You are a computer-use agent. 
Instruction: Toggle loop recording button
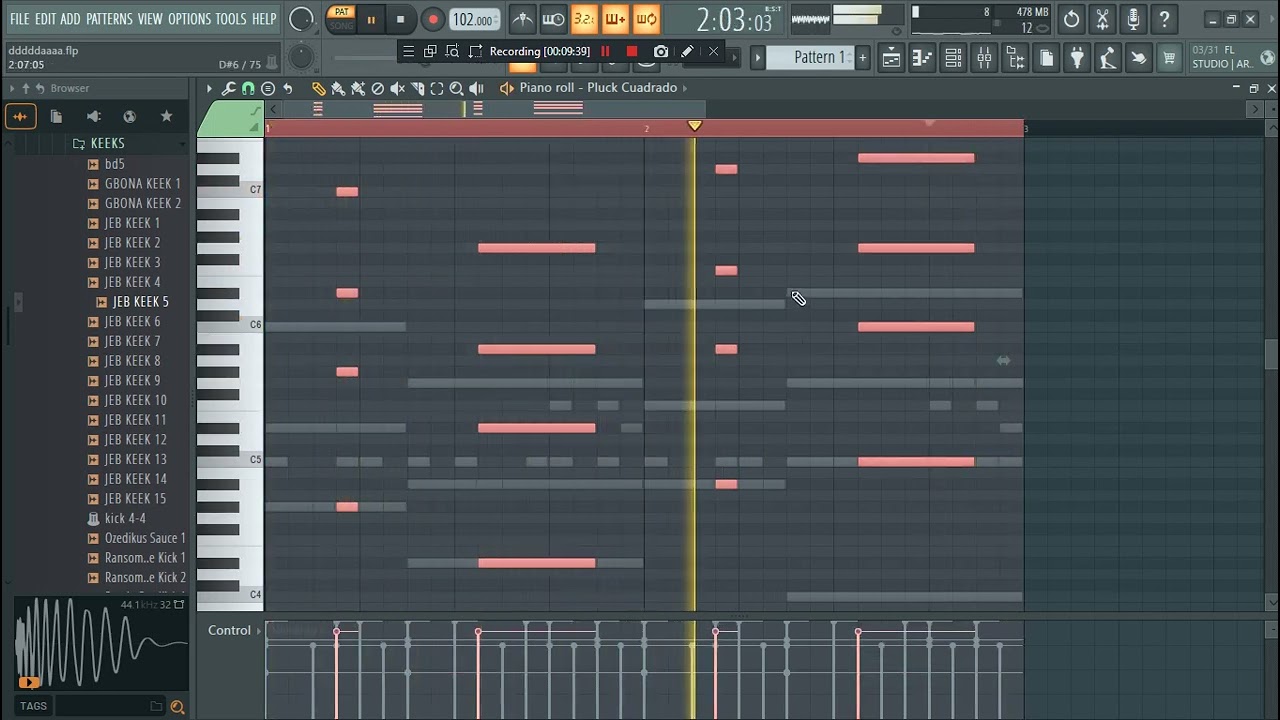646,19
